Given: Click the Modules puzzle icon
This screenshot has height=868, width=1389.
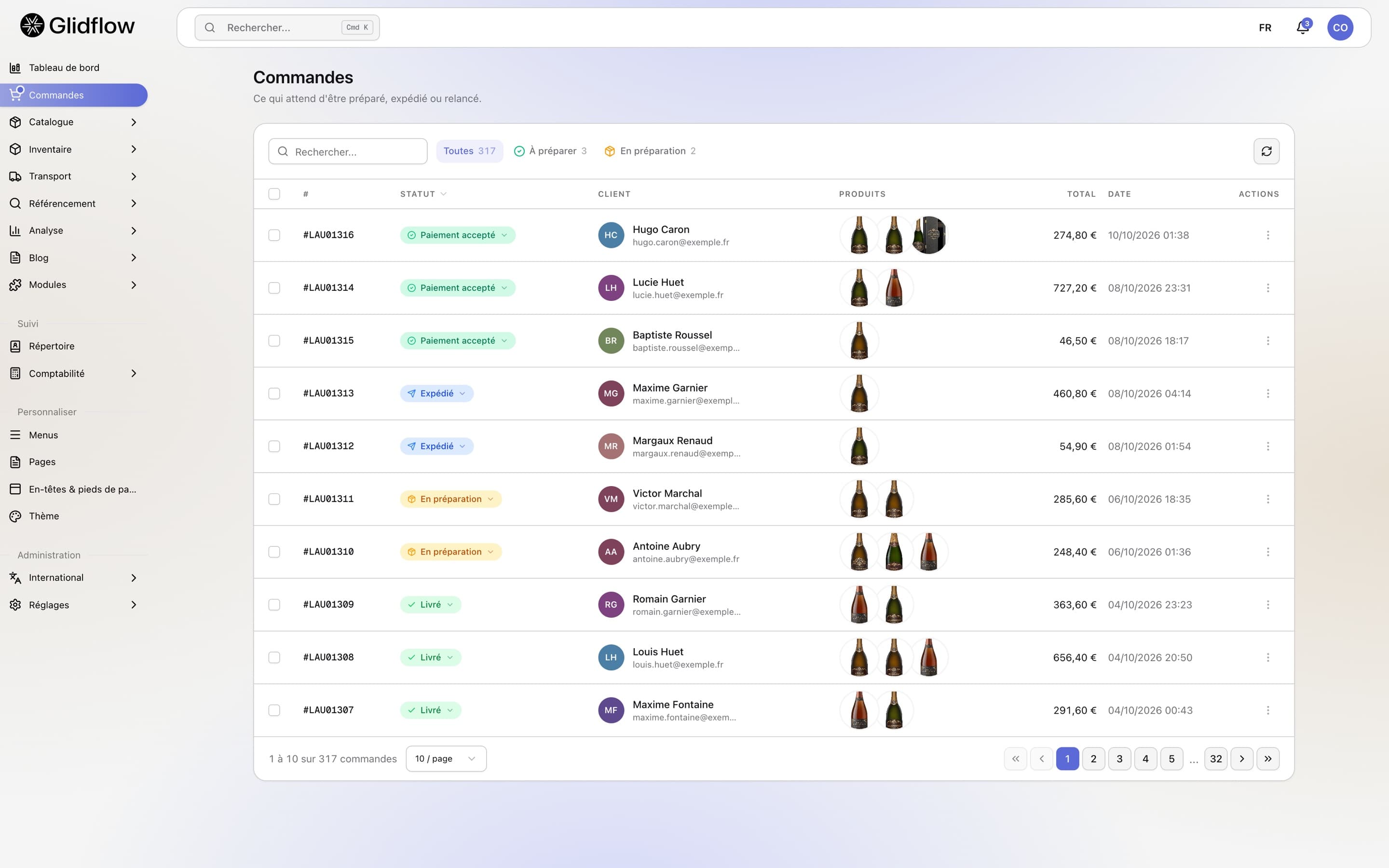Looking at the screenshot, I should tap(15, 285).
